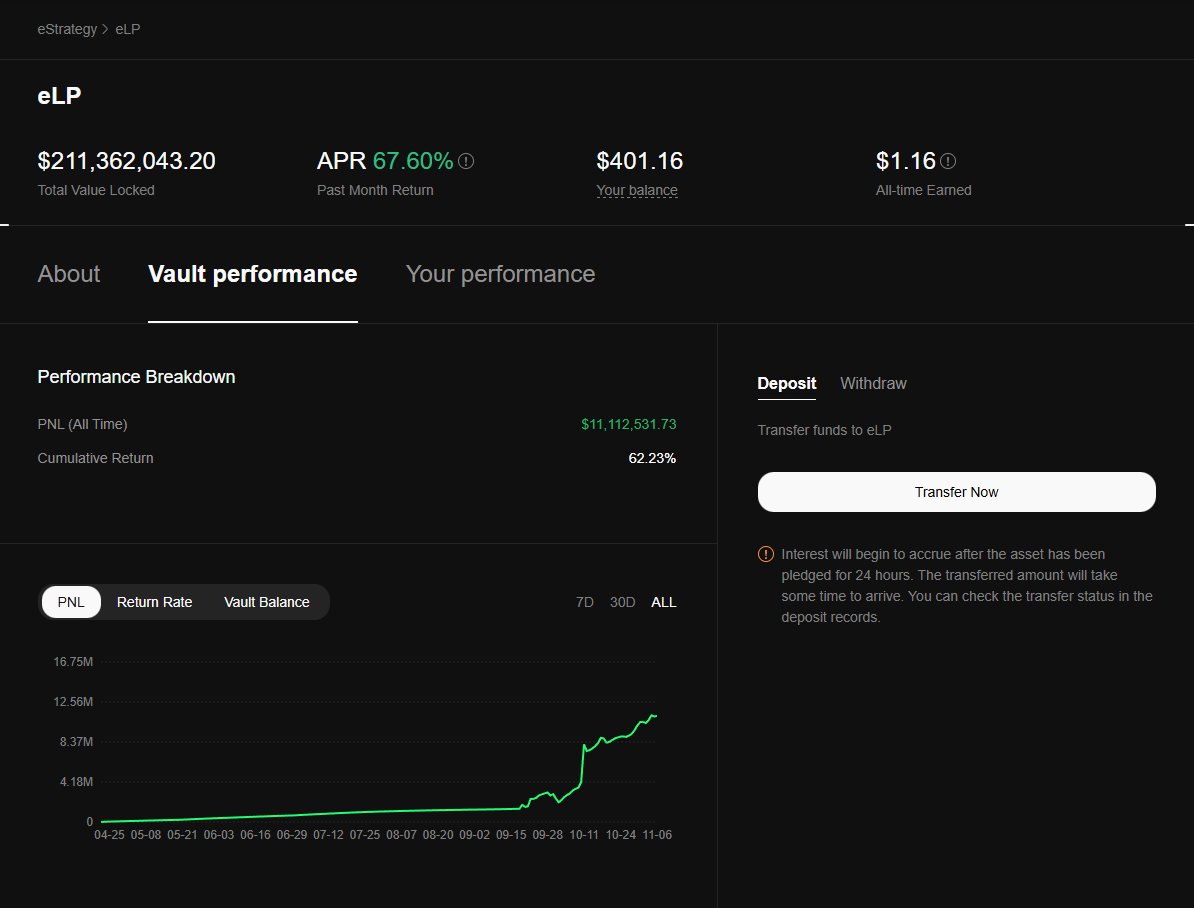Click the APR info icon
Viewport: 1194px width, 908px height.
click(466, 160)
